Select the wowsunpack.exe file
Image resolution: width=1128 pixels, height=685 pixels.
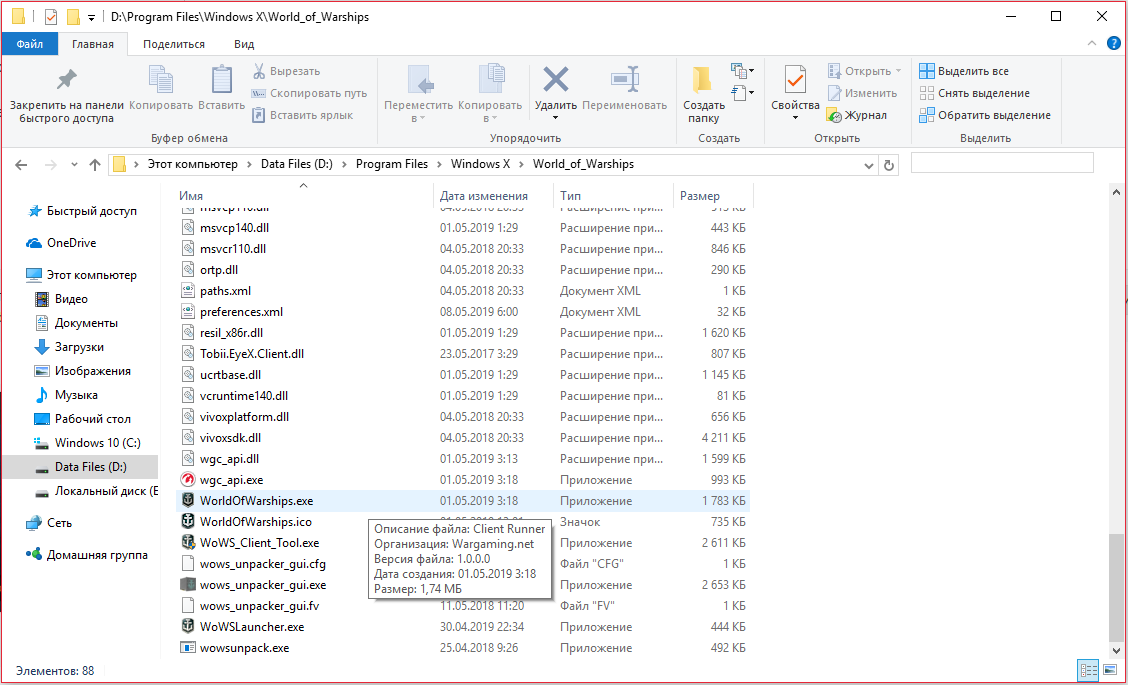click(x=463, y=648)
